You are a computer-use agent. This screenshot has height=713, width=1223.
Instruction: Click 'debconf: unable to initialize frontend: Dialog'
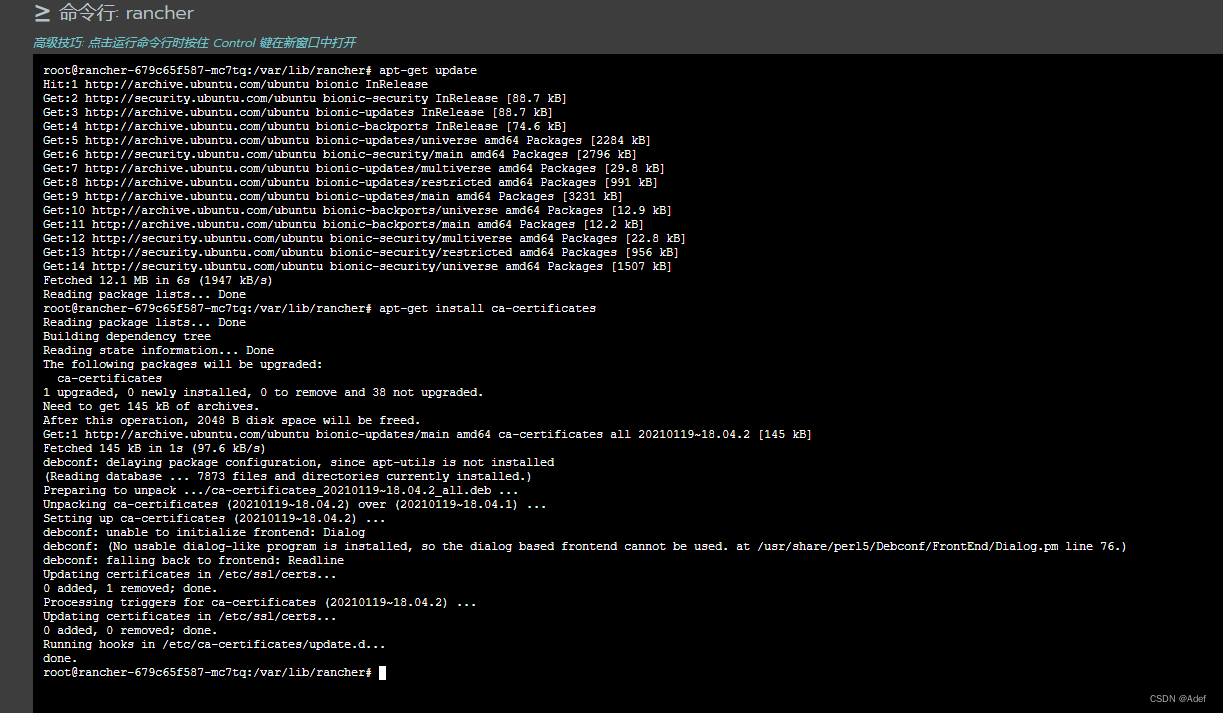click(204, 532)
